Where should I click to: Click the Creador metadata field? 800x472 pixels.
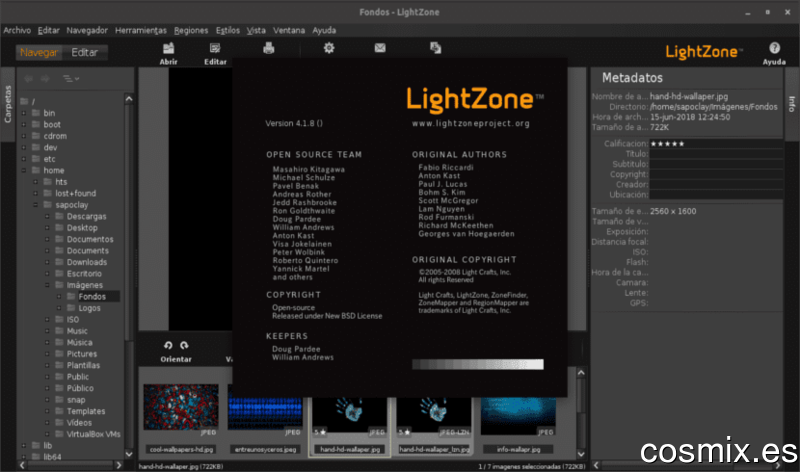[716, 185]
